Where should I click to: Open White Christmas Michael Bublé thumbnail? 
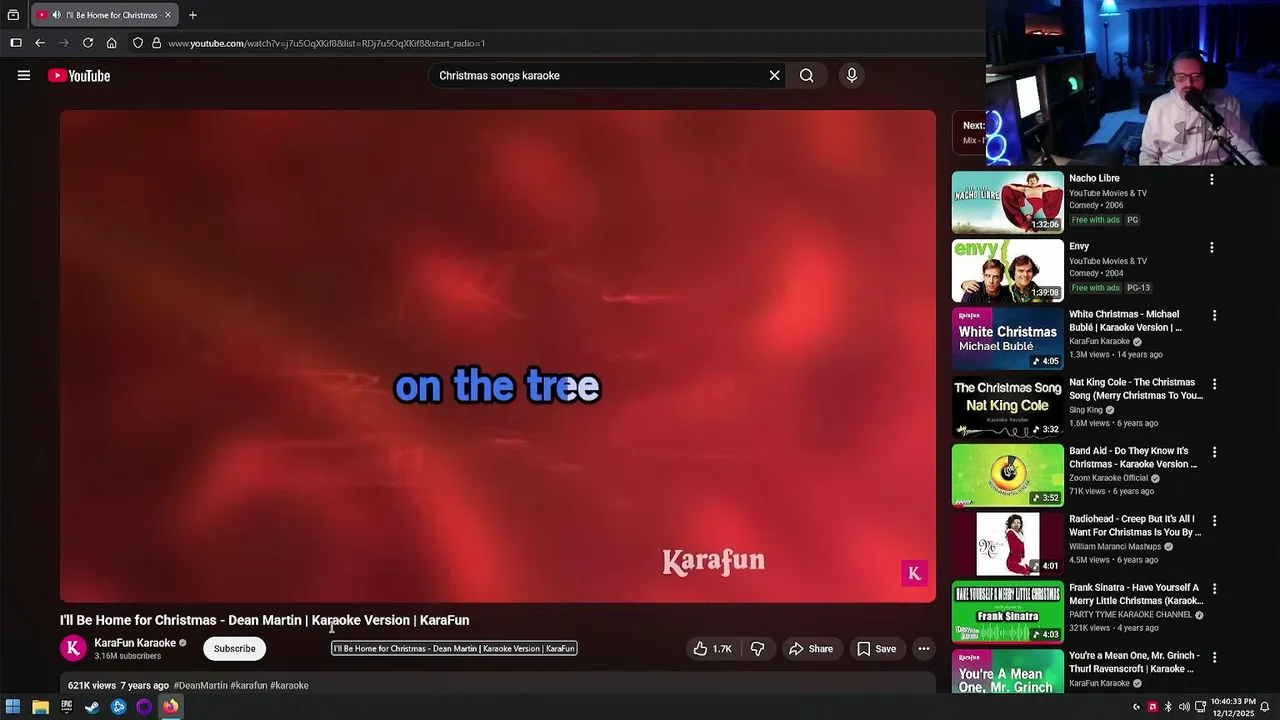(1007, 338)
